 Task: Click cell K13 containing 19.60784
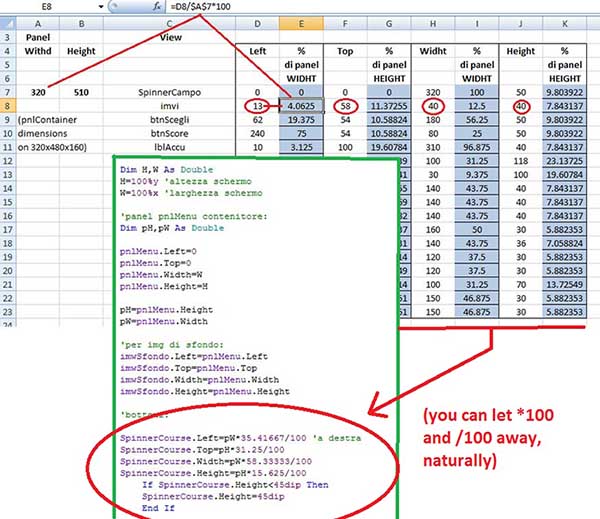[x=565, y=175]
